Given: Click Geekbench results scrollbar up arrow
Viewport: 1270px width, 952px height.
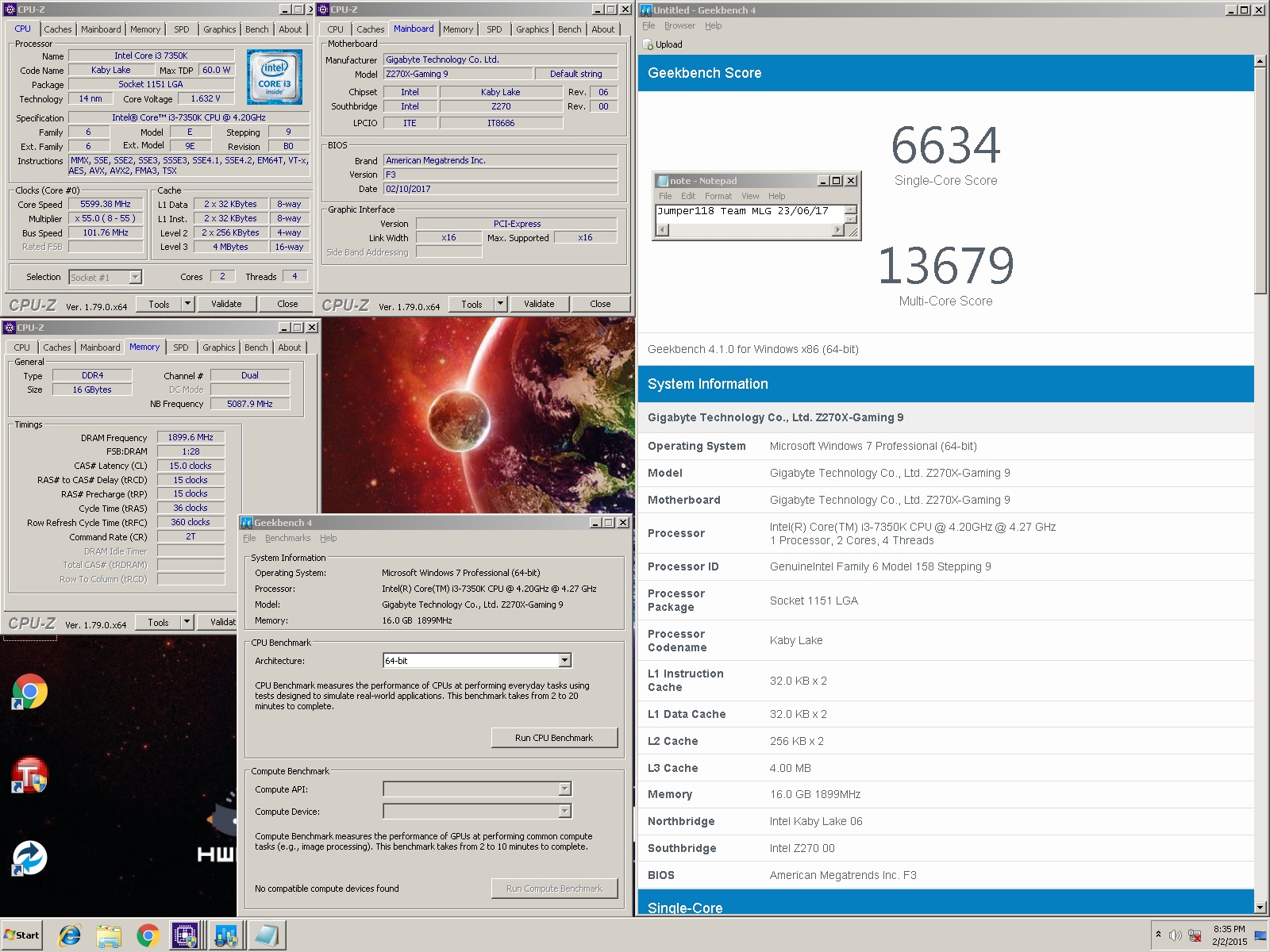Looking at the screenshot, I should 1260,61.
